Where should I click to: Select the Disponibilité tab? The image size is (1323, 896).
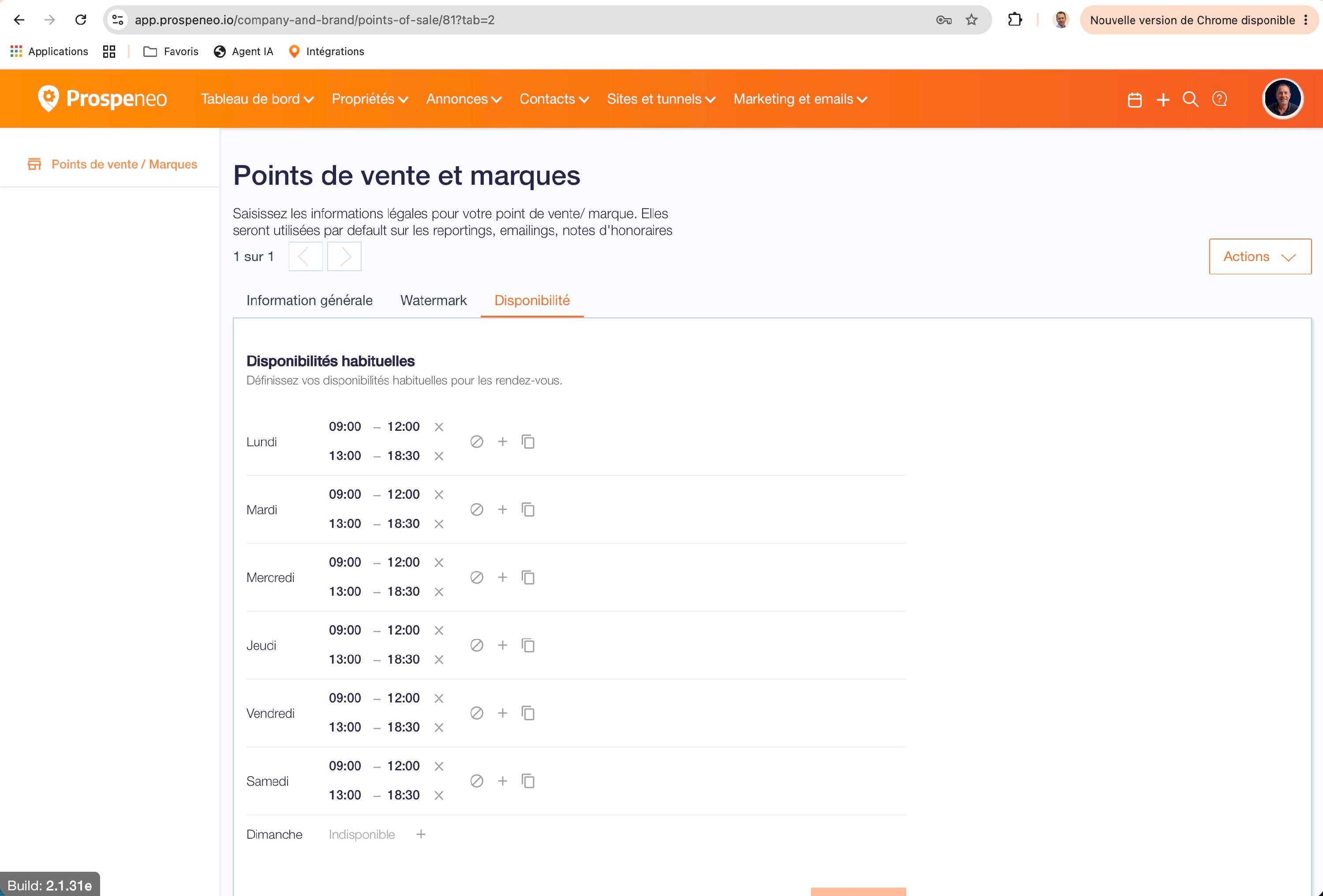(532, 300)
